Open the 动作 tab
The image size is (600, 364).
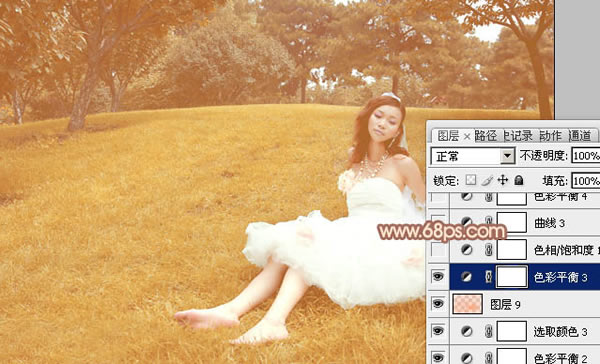point(551,135)
